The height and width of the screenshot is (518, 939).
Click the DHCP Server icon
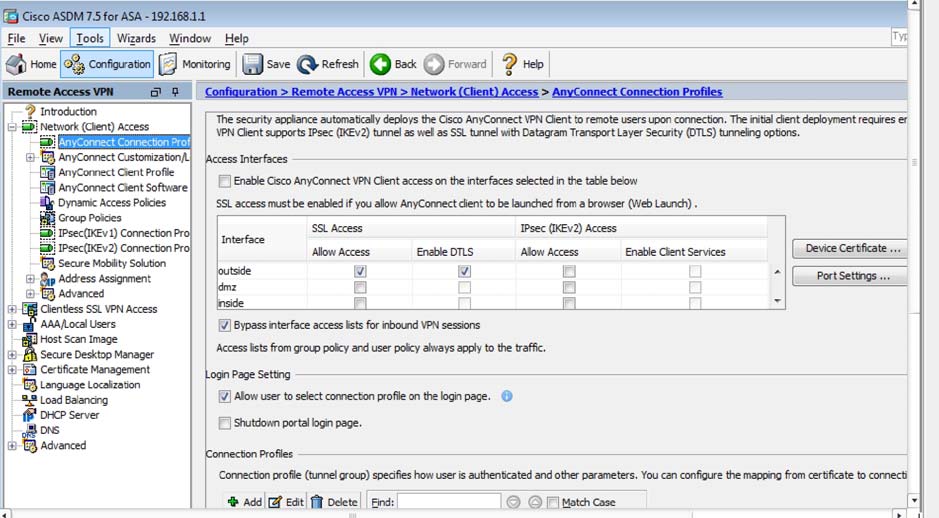29,415
